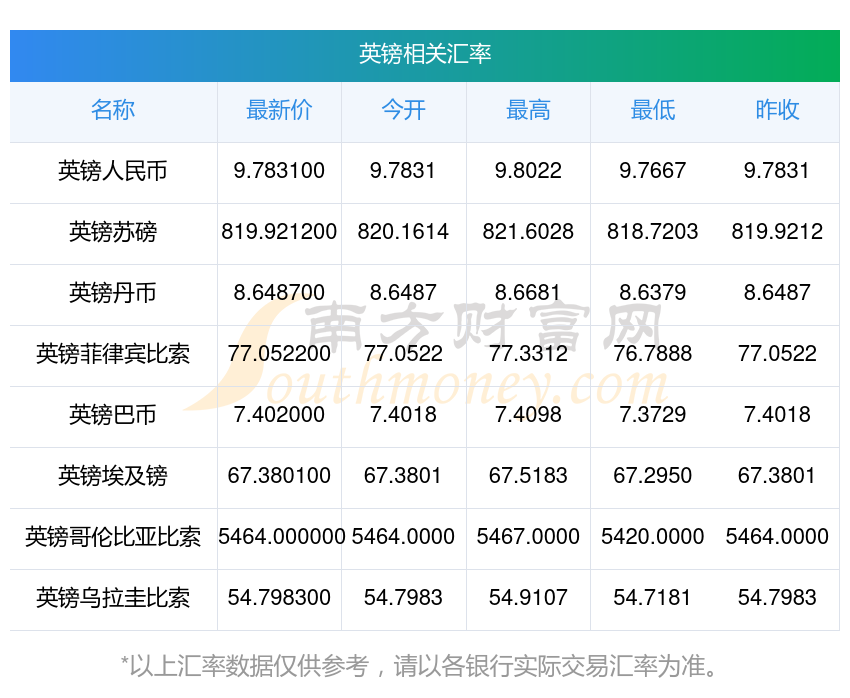Click low value 76.7888
850x698 pixels.
pyautogui.click(x=653, y=354)
